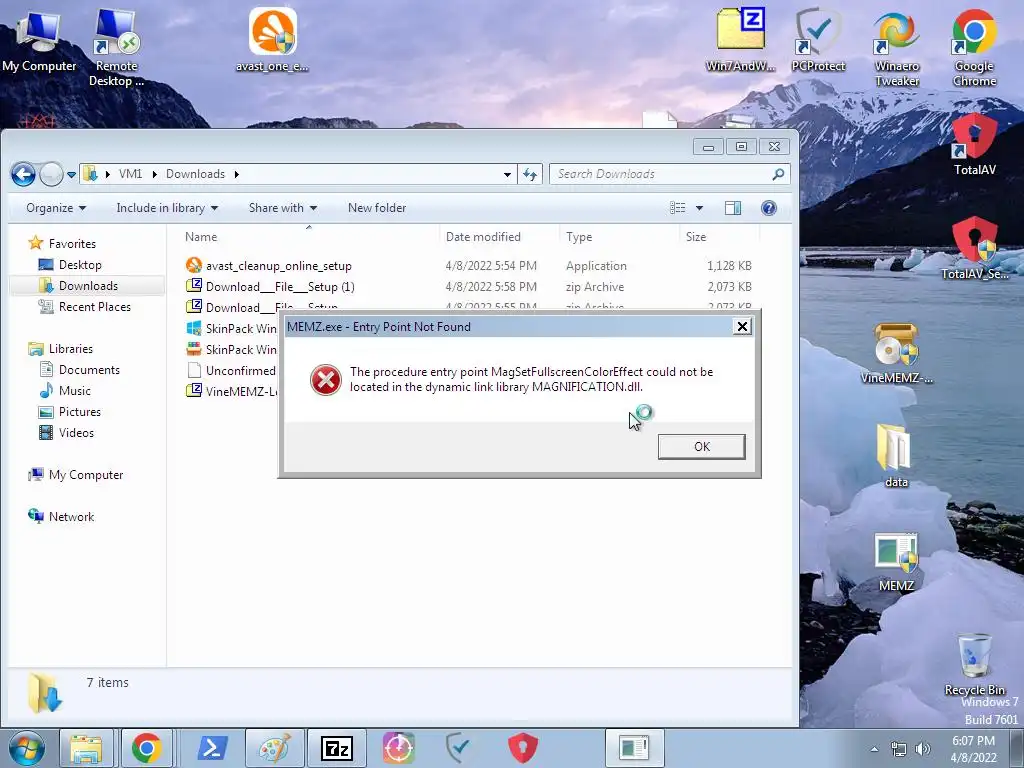Sort by Size column header

pyautogui.click(x=719, y=237)
